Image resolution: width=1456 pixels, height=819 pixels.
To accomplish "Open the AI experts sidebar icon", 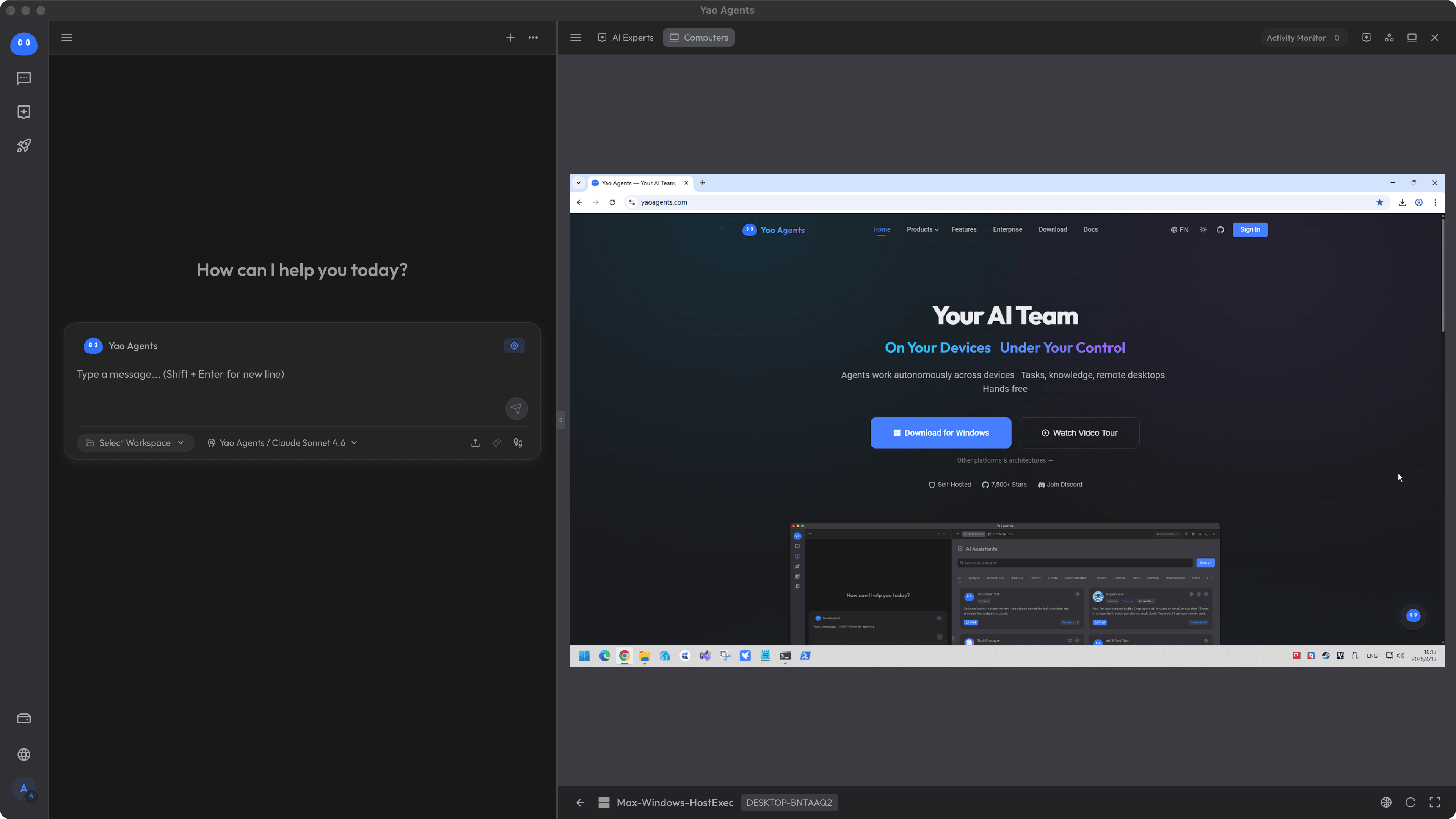I will (24, 112).
